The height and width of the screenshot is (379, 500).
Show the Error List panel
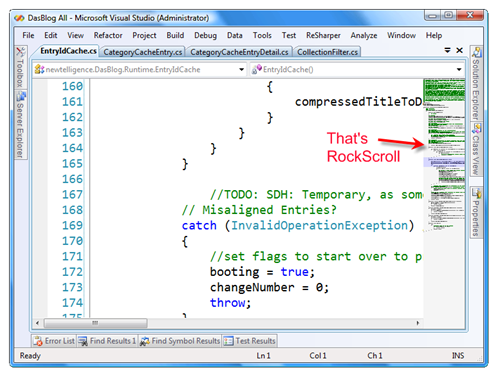click(54, 341)
